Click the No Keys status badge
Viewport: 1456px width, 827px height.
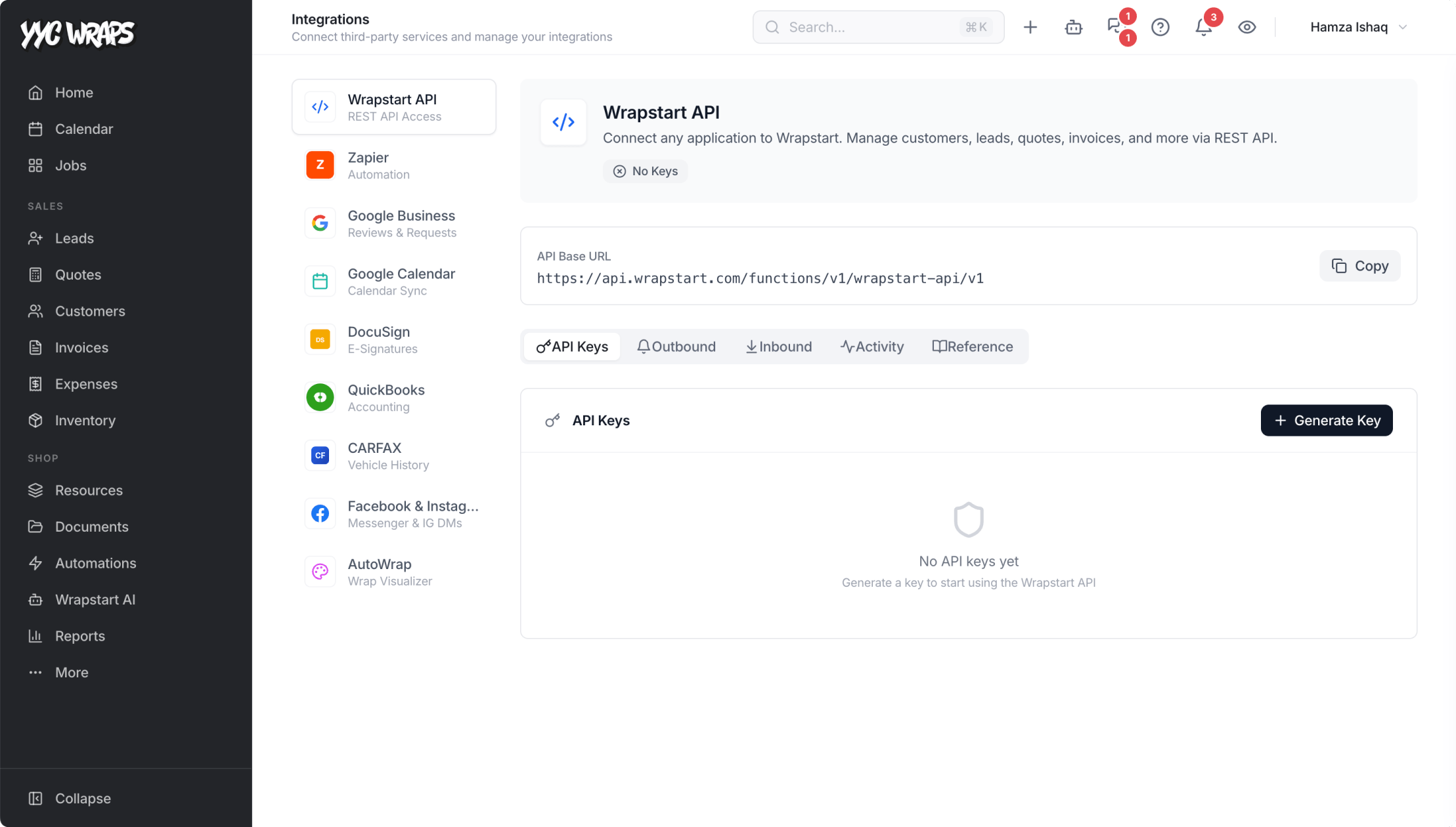pyautogui.click(x=646, y=171)
